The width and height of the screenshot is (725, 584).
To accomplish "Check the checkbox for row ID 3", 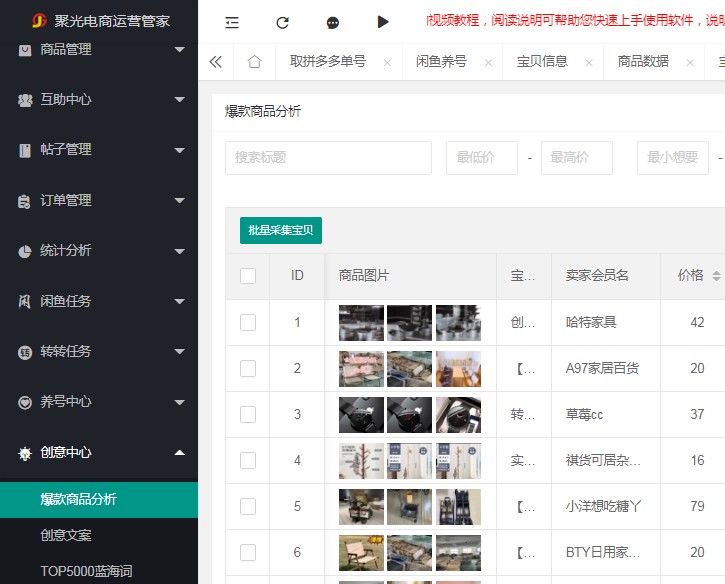I will click(x=248, y=414).
